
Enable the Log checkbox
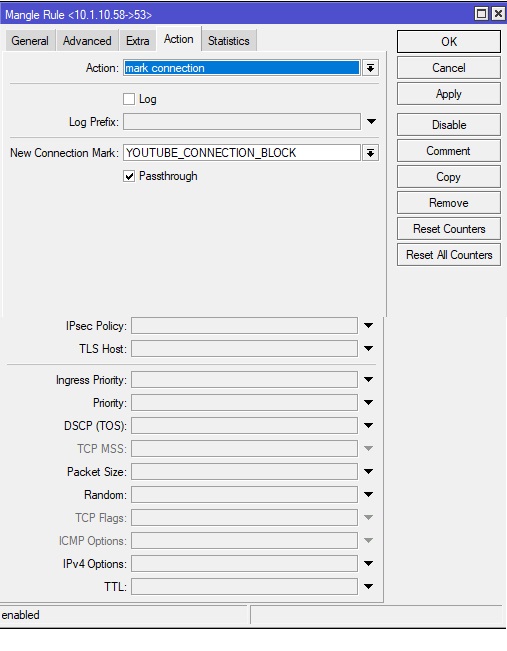point(129,99)
